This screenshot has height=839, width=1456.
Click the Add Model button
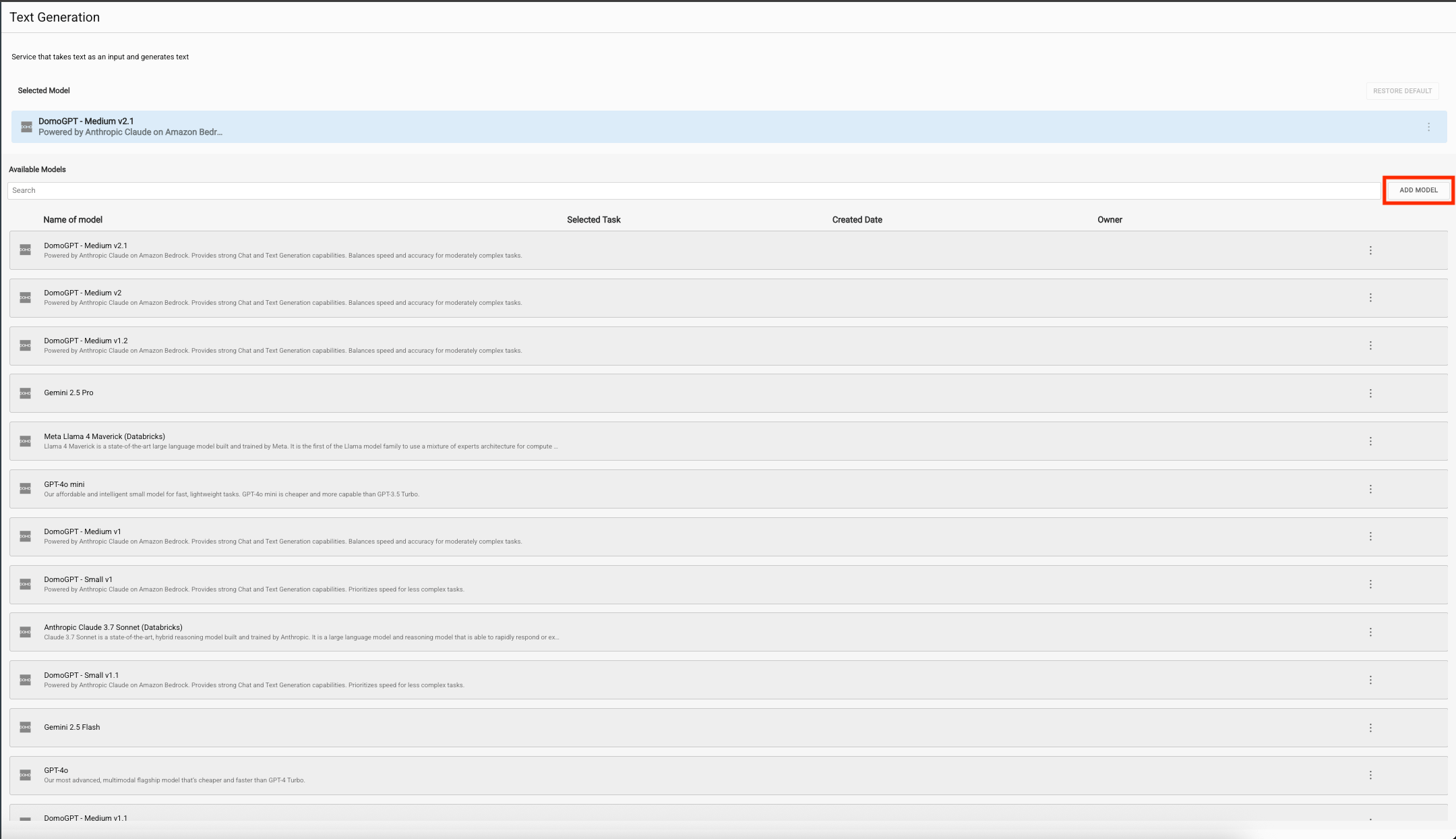click(1418, 190)
